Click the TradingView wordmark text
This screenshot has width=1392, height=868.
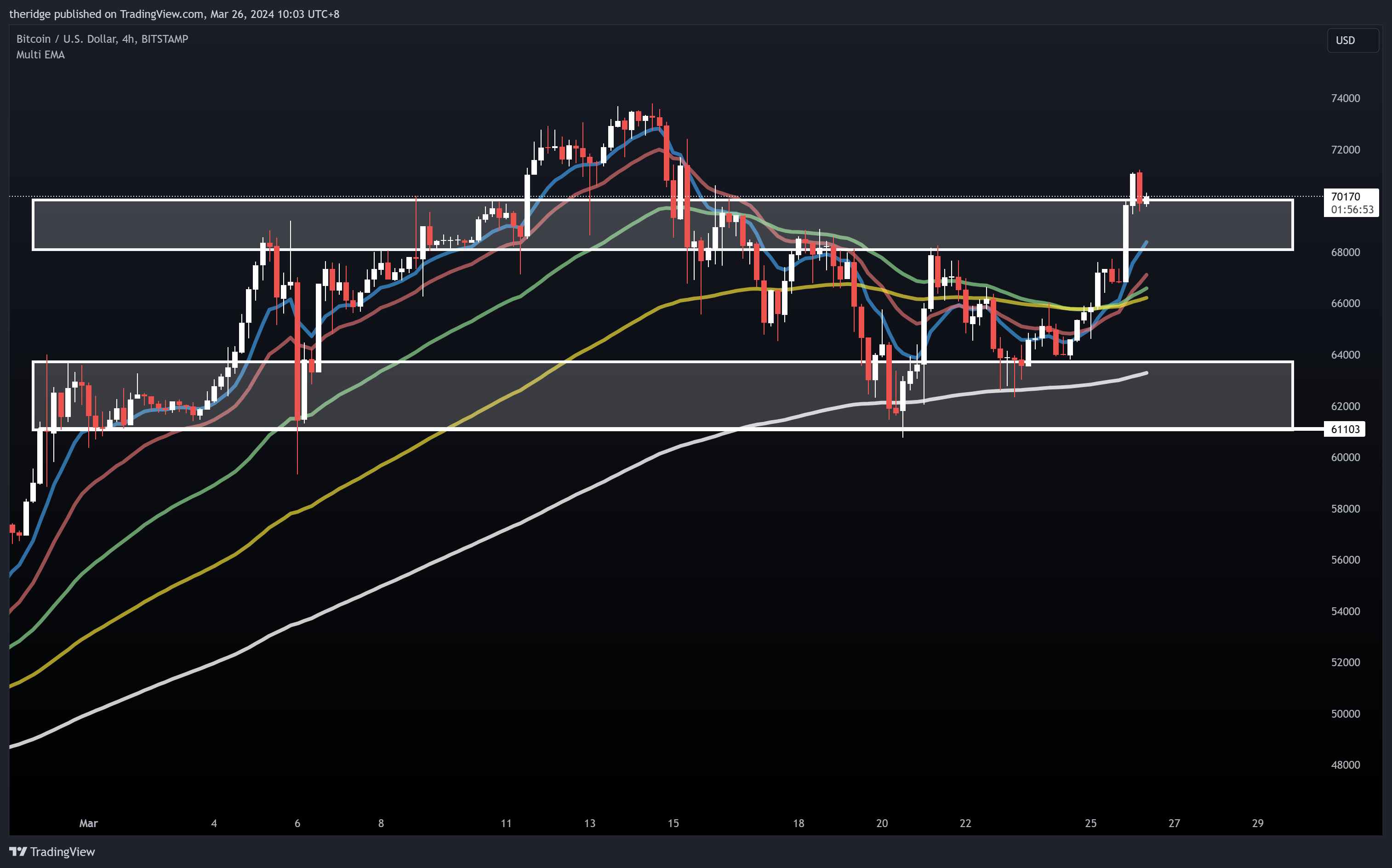tap(63, 852)
